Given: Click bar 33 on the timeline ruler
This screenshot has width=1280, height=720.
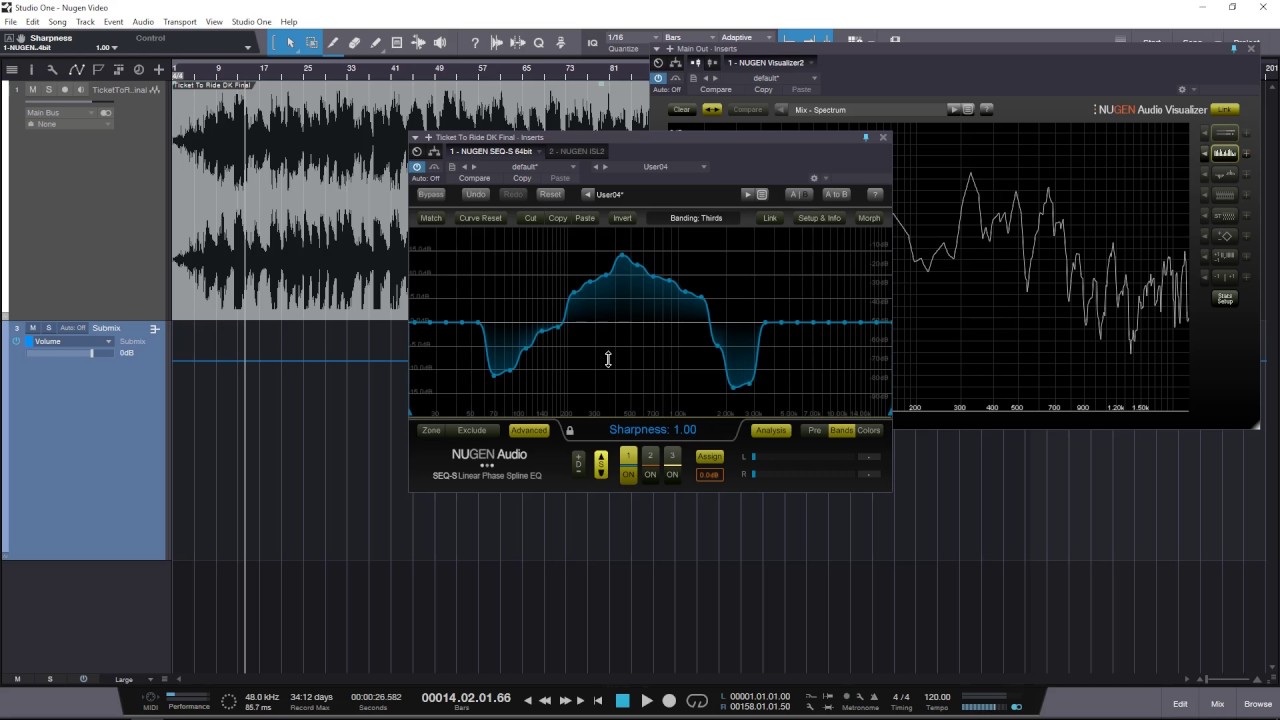Looking at the screenshot, I should pyautogui.click(x=350, y=68).
